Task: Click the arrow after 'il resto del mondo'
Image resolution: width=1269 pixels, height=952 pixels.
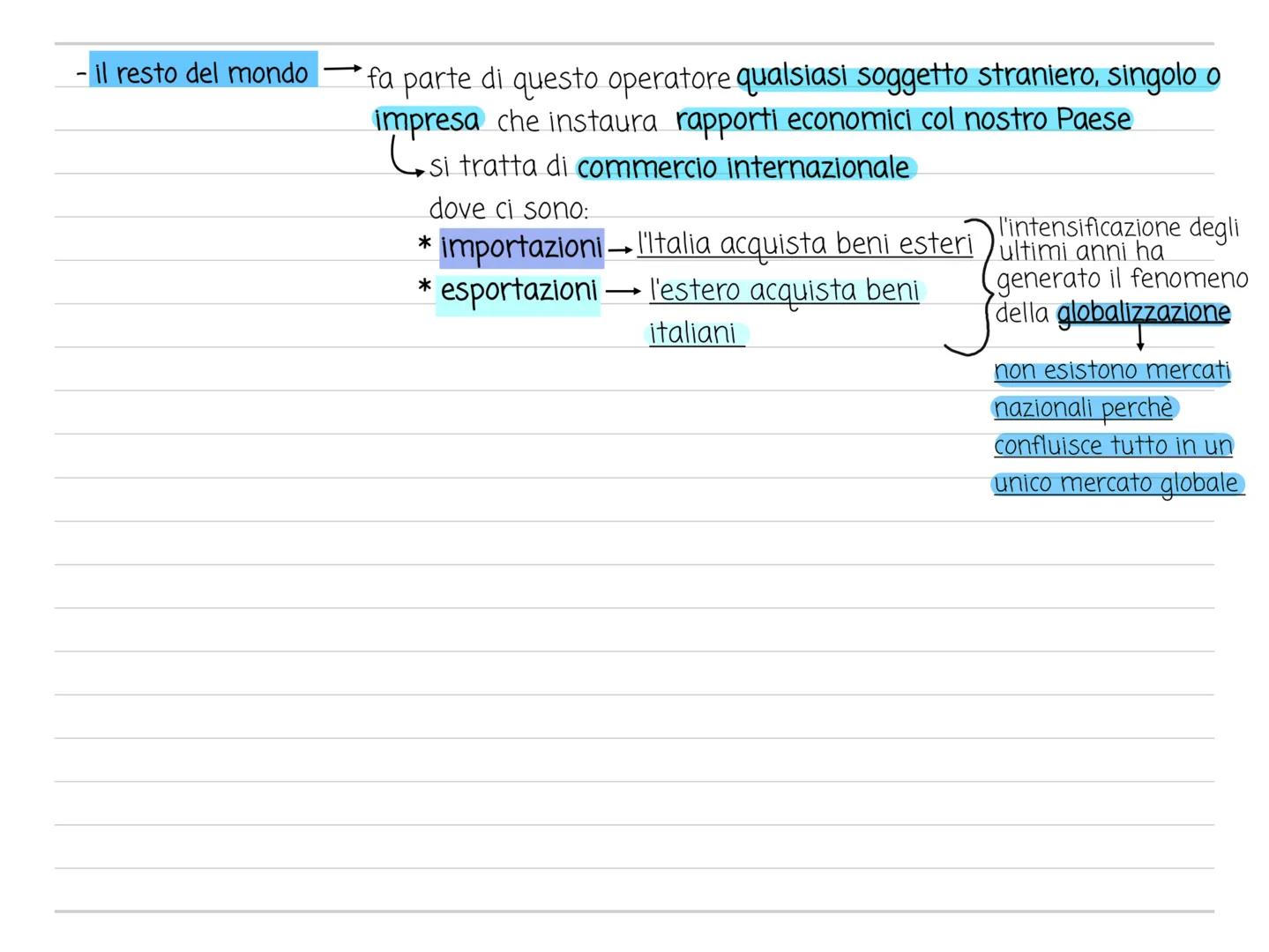Action: (342, 69)
